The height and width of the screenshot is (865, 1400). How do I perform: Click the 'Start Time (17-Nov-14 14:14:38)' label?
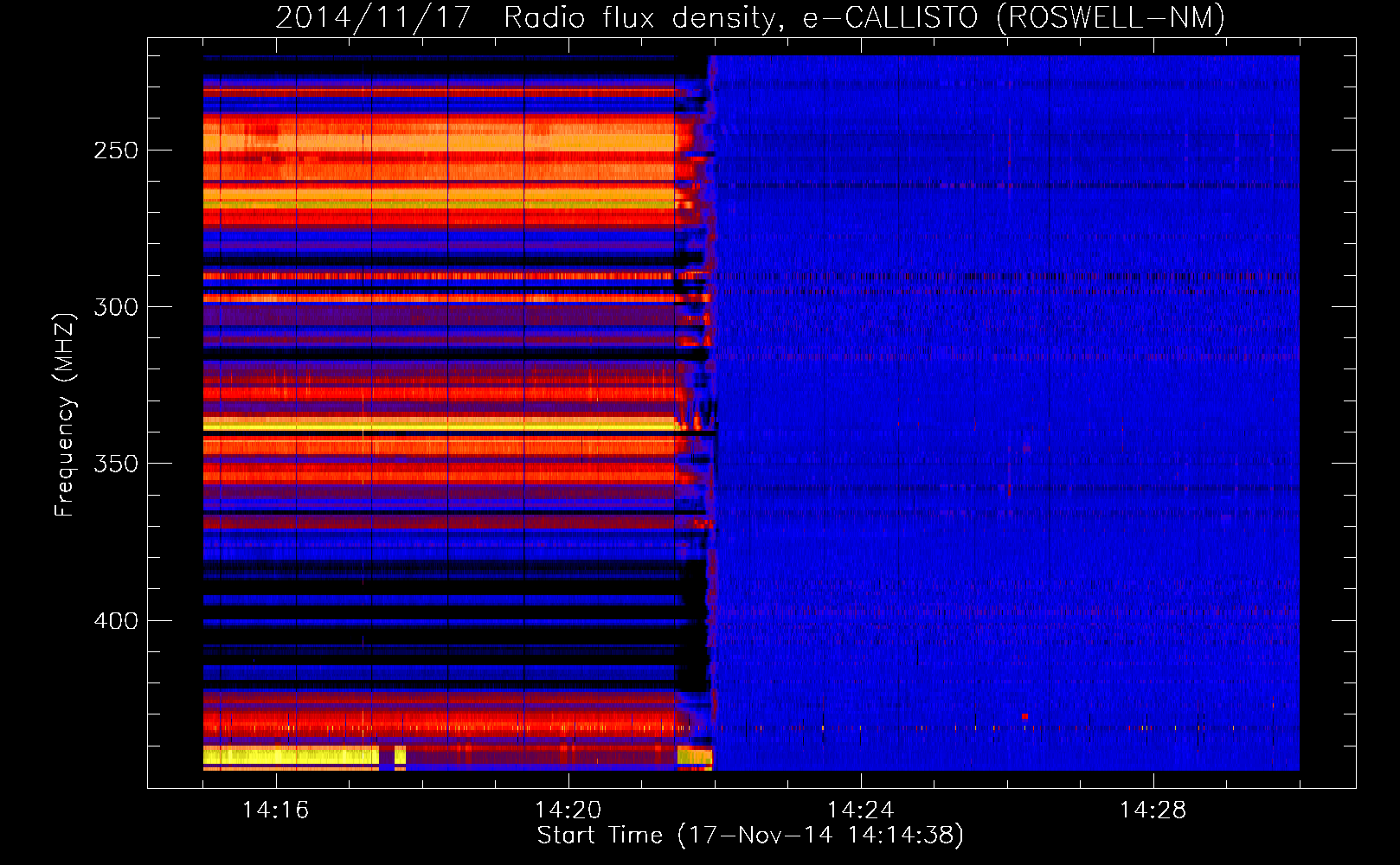point(750,836)
